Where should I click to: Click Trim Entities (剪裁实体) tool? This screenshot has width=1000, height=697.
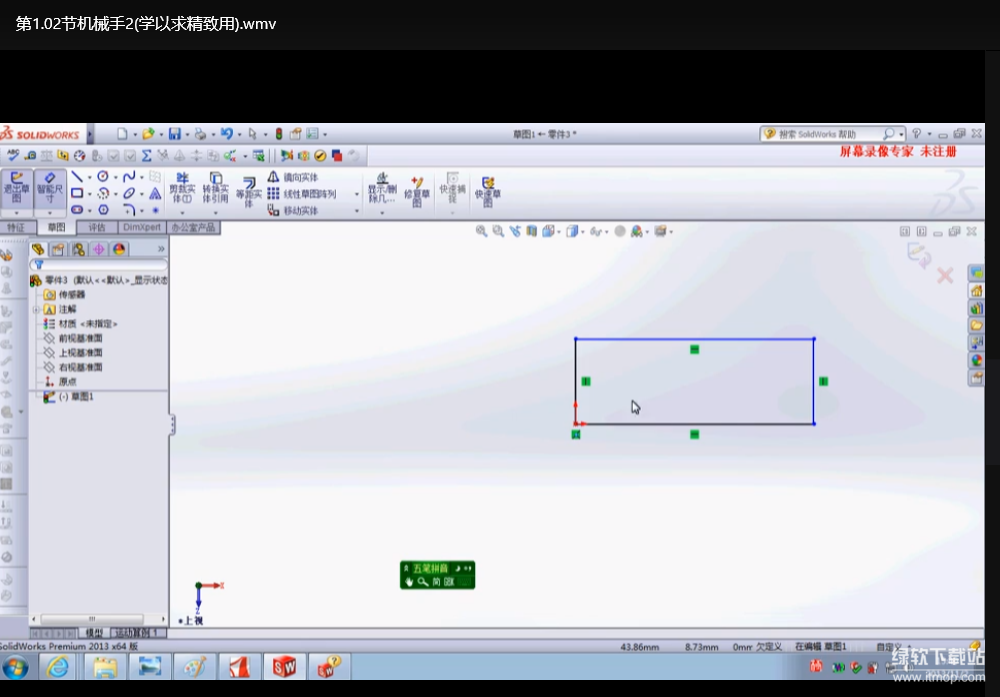(x=182, y=188)
